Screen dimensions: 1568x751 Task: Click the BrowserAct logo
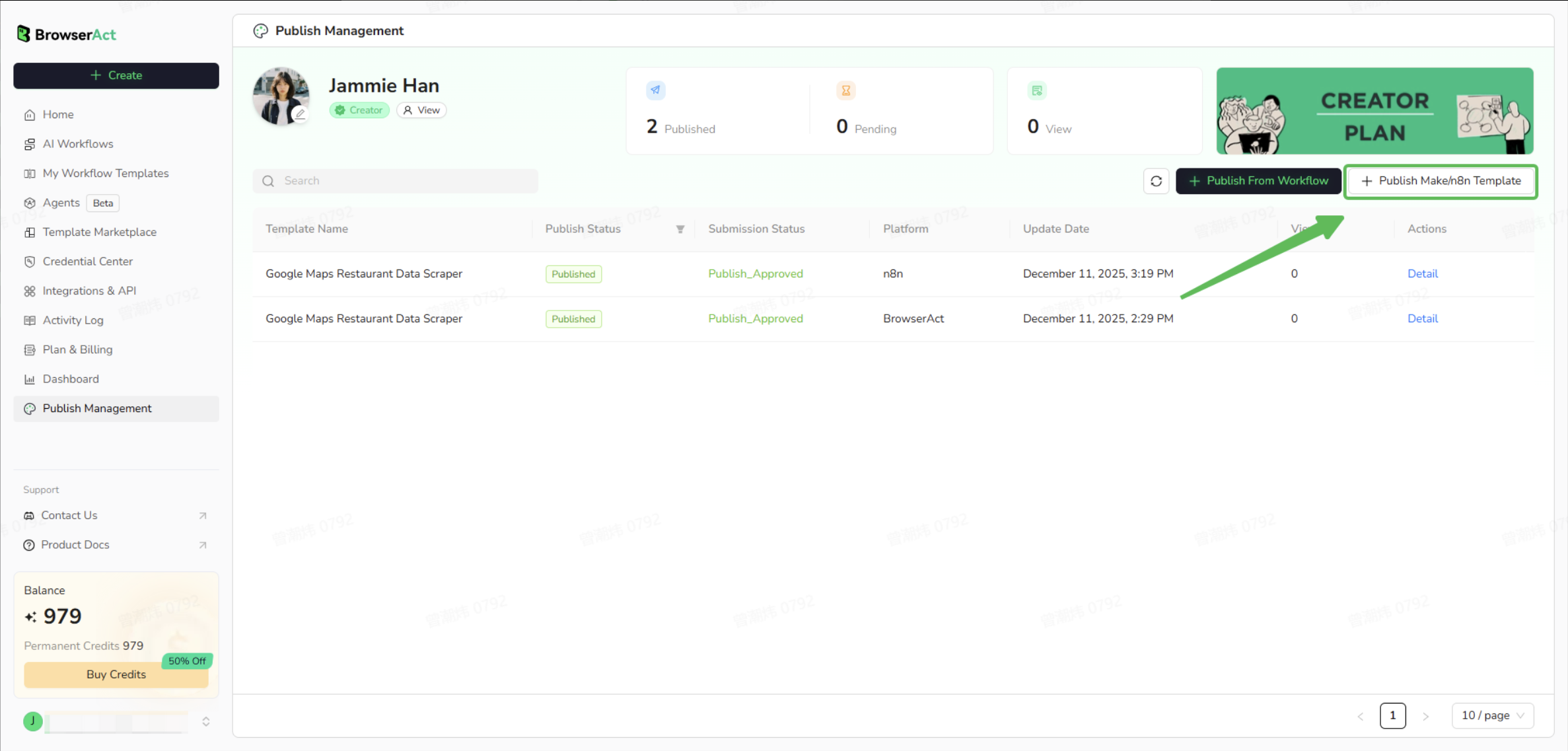(67, 34)
